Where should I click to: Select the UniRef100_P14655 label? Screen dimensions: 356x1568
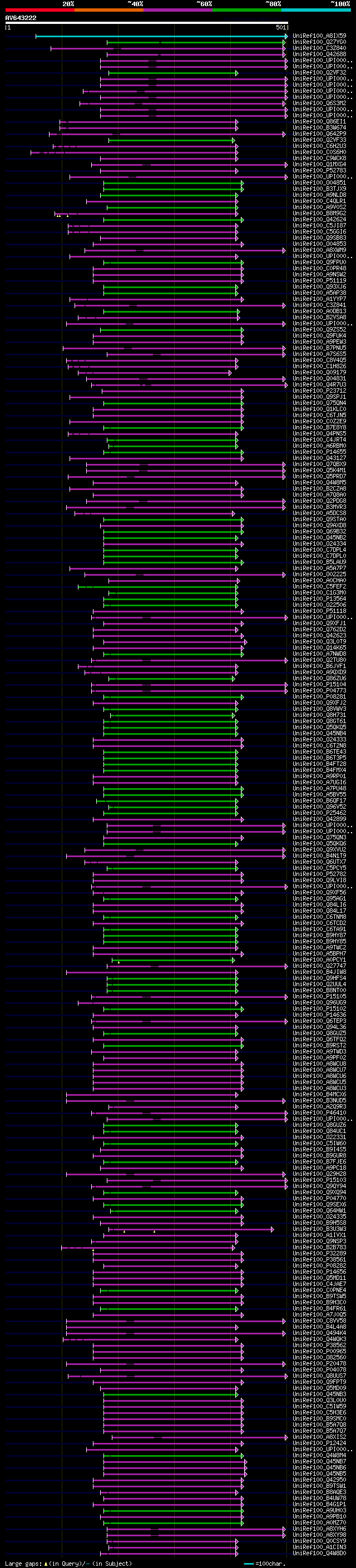[x=319, y=452]
